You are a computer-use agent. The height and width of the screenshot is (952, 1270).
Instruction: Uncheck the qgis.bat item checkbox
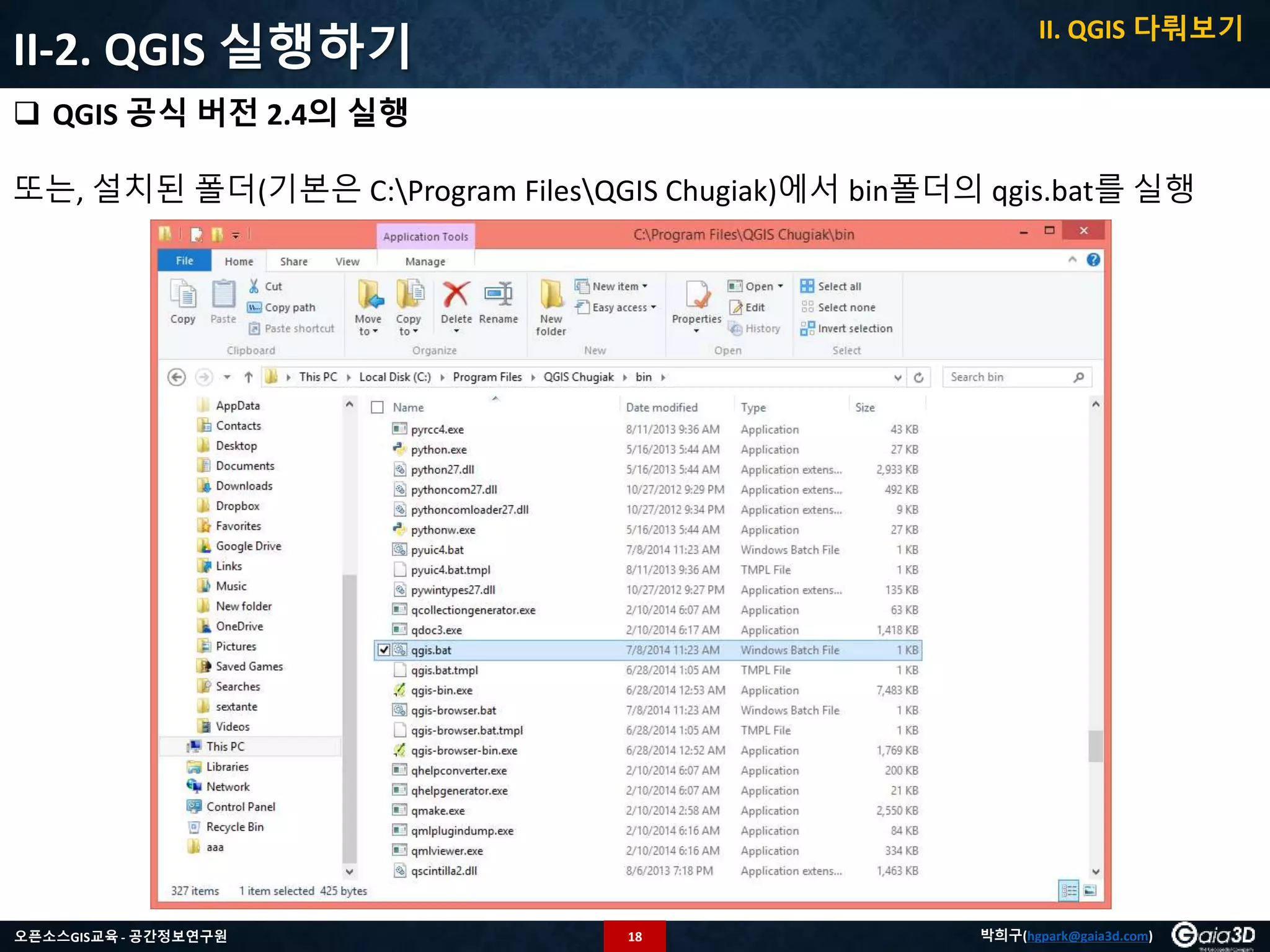(x=383, y=650)
